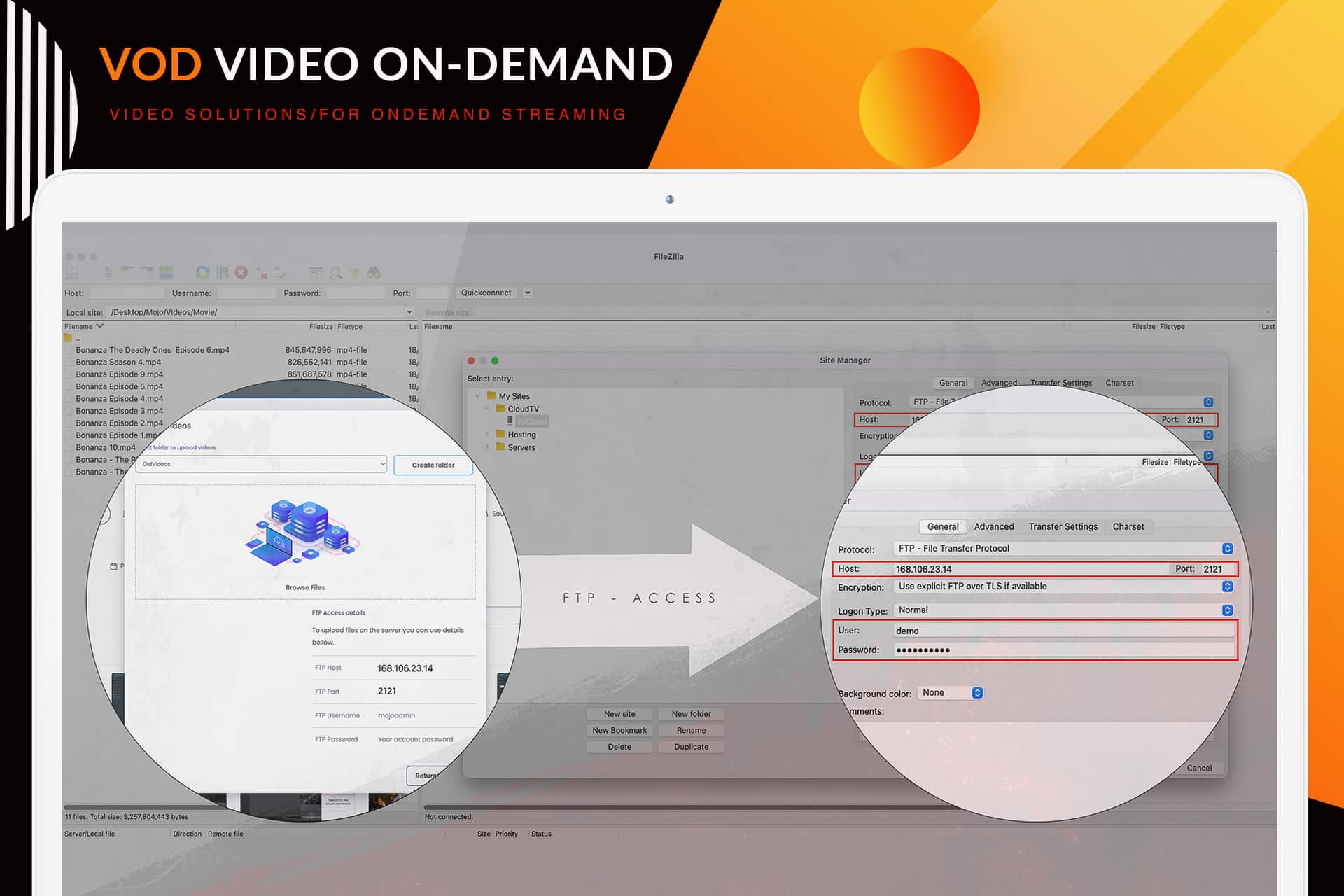
Task: Expand the Servers tree node
Action: click(x=487, y=447)
